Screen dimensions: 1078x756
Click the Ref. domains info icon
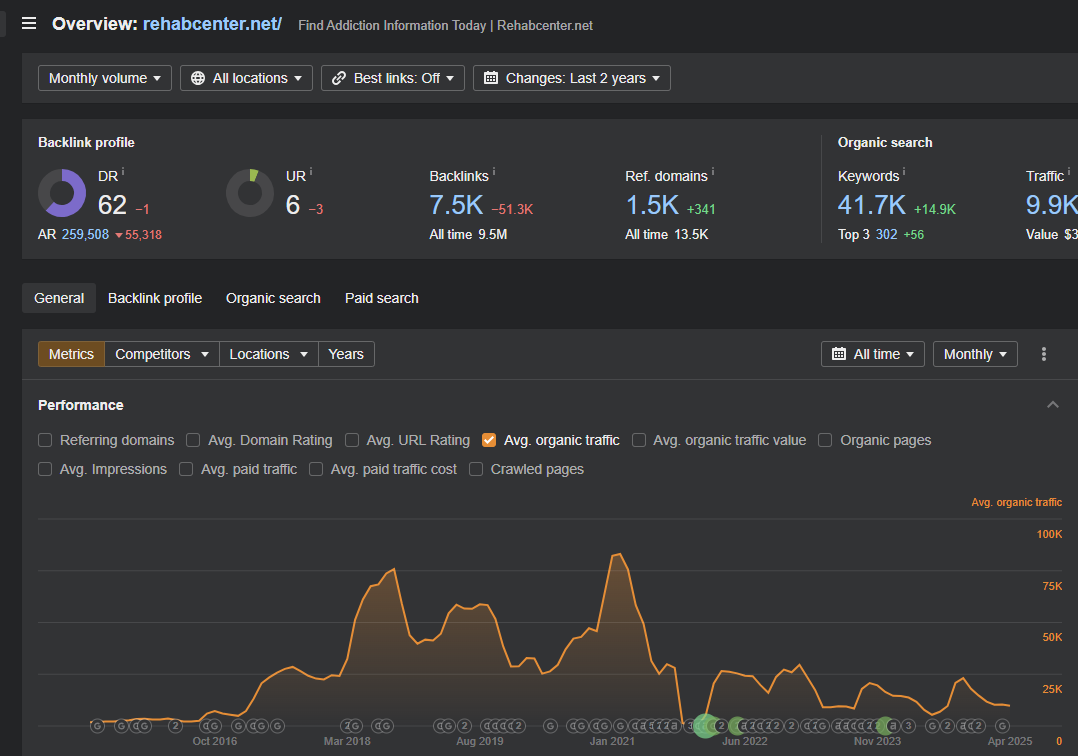(712, 171)
